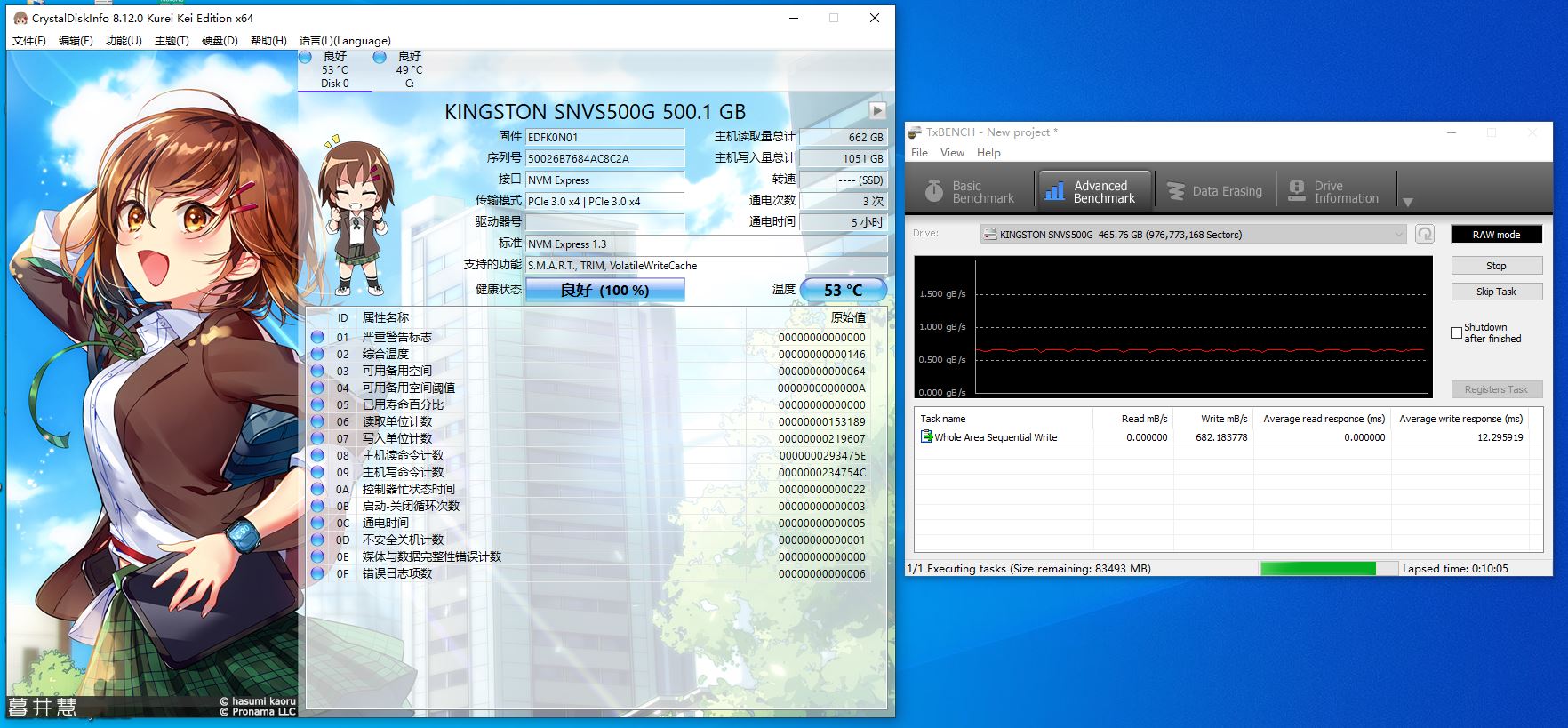The height and width of the screenshot is (728, 1568).
Task: Click the Skip Task button
Action: 1496,292
